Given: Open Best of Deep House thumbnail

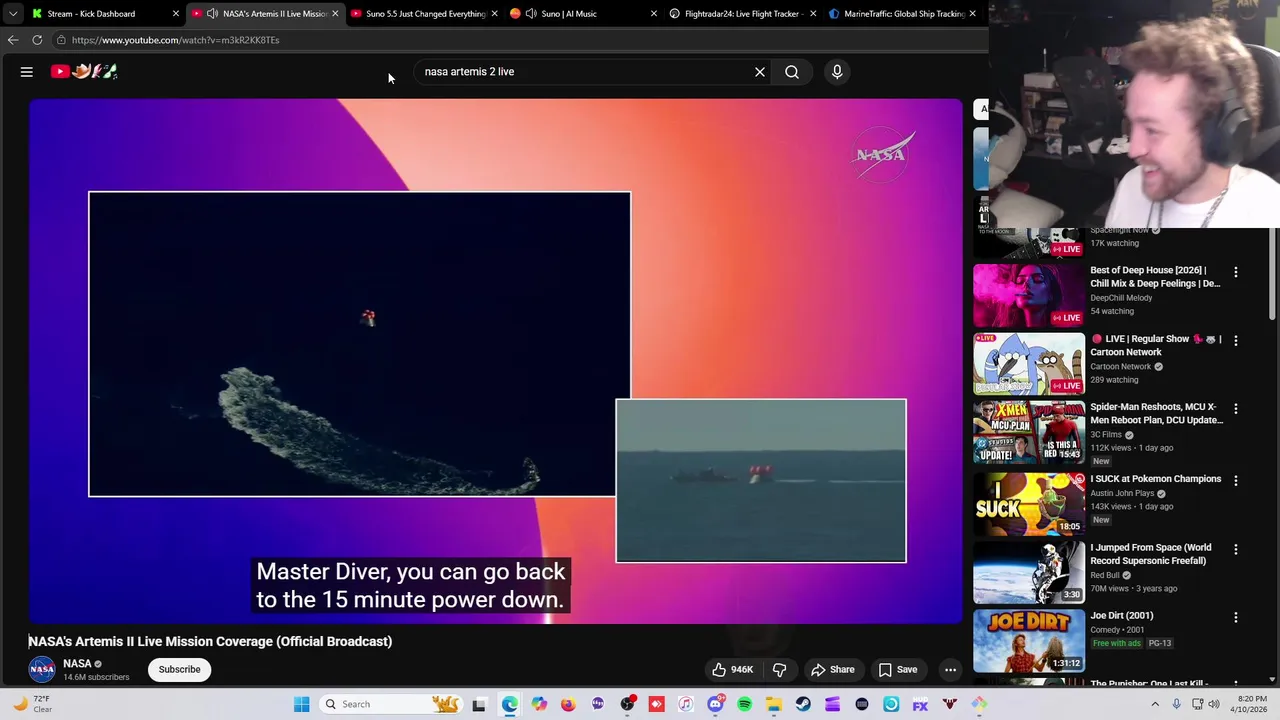Looking at the screenshot, I should [1029, 295].
